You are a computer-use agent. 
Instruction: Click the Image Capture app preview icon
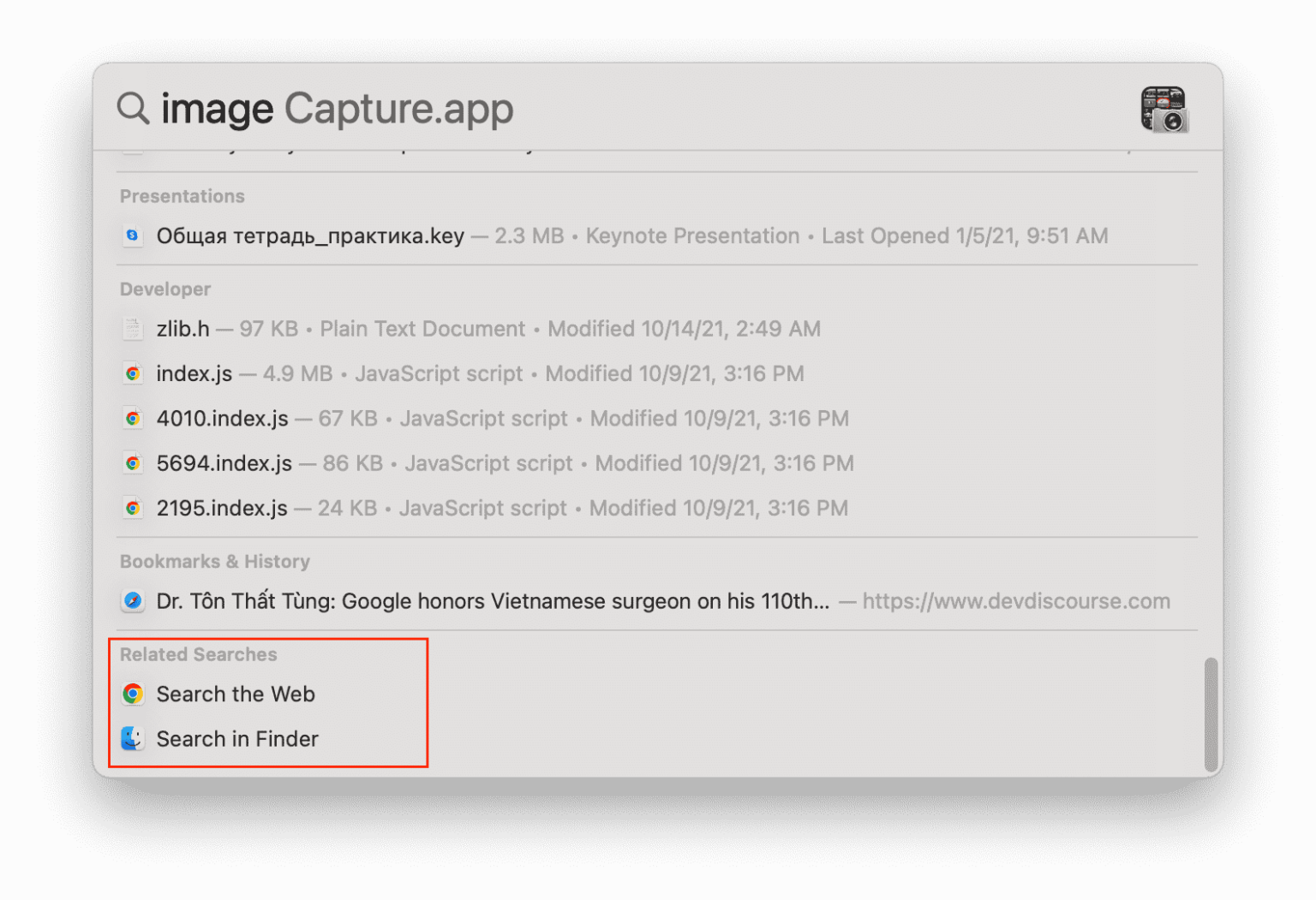(1163, 110)
